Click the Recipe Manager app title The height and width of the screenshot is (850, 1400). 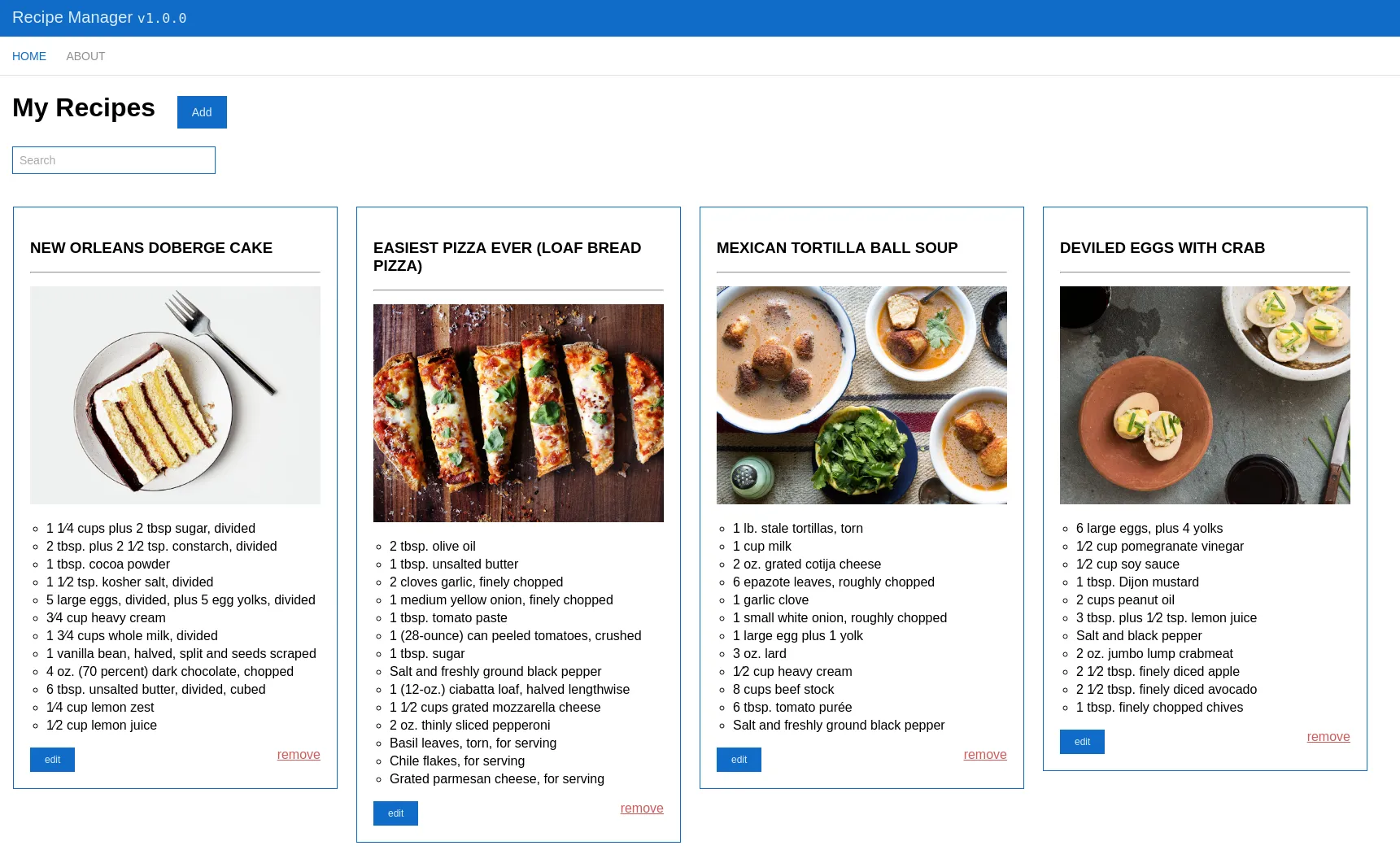(x=72, y=18)
